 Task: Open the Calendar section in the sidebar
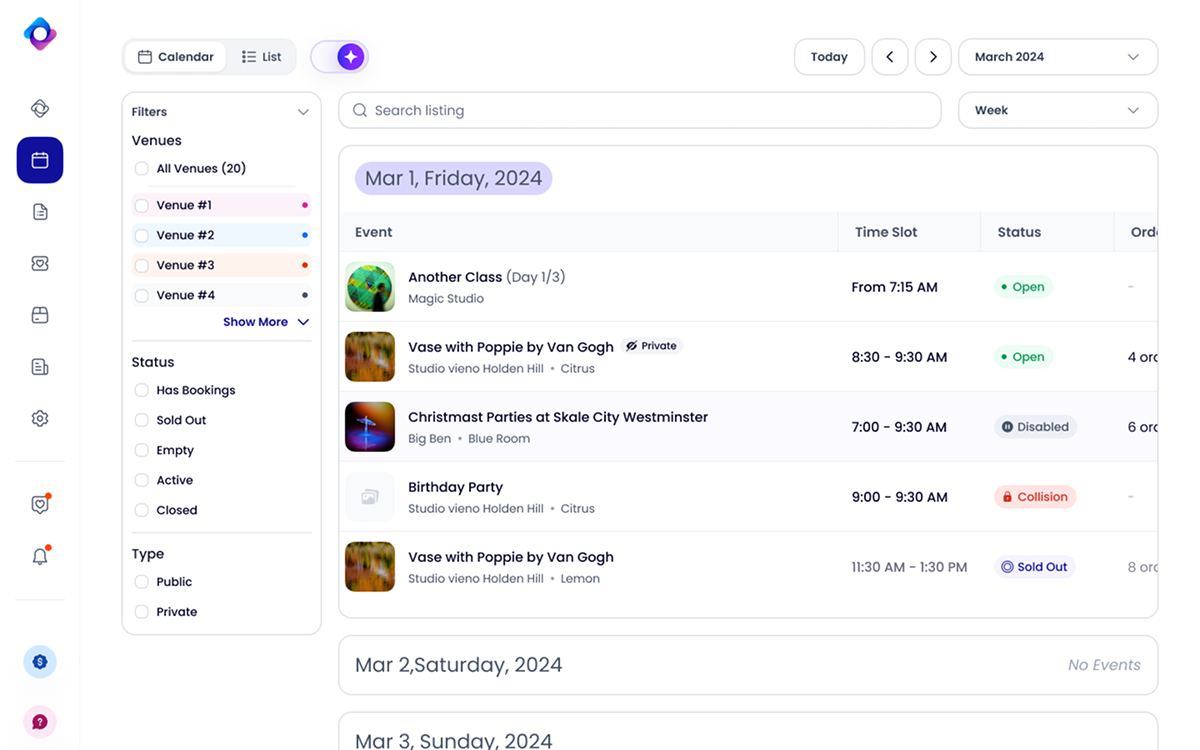tap(39, 160)
